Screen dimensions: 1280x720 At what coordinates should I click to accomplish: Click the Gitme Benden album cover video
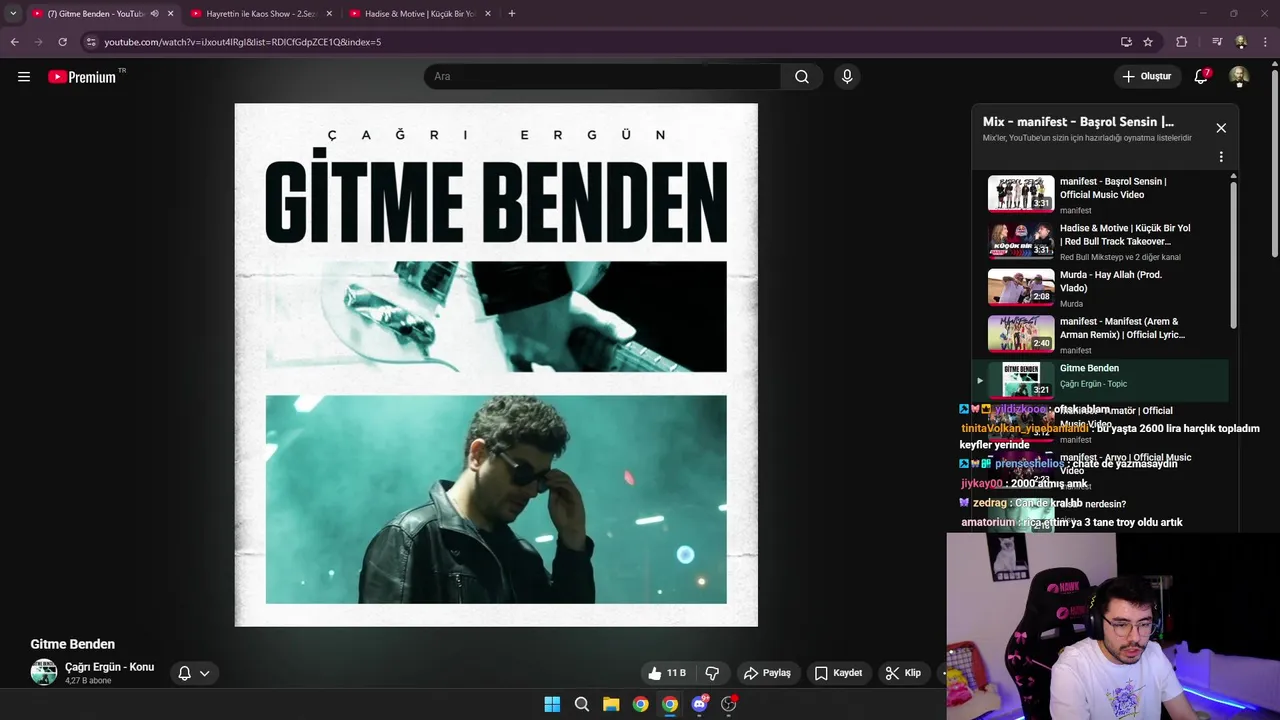pos(496,365)
